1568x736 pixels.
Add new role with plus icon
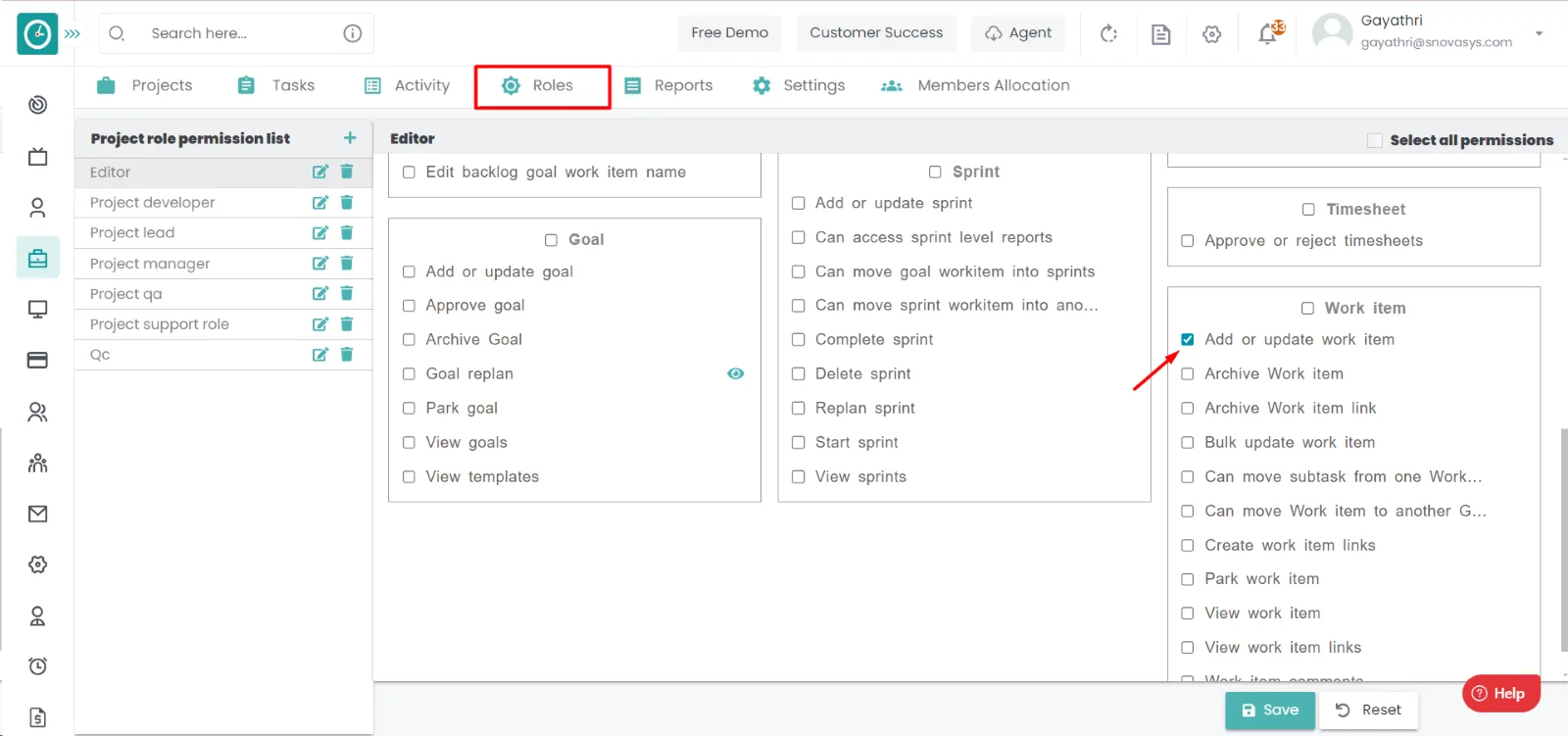tap(350, 138)
